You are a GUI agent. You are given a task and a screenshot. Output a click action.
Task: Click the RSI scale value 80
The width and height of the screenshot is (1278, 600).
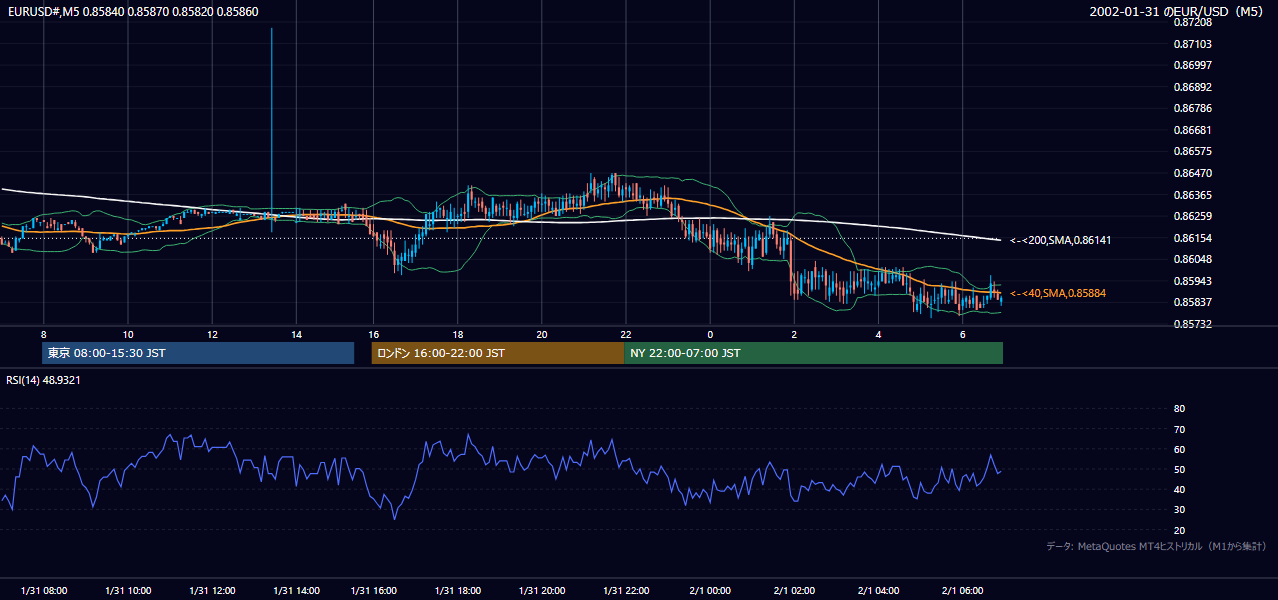(1179, 409)
